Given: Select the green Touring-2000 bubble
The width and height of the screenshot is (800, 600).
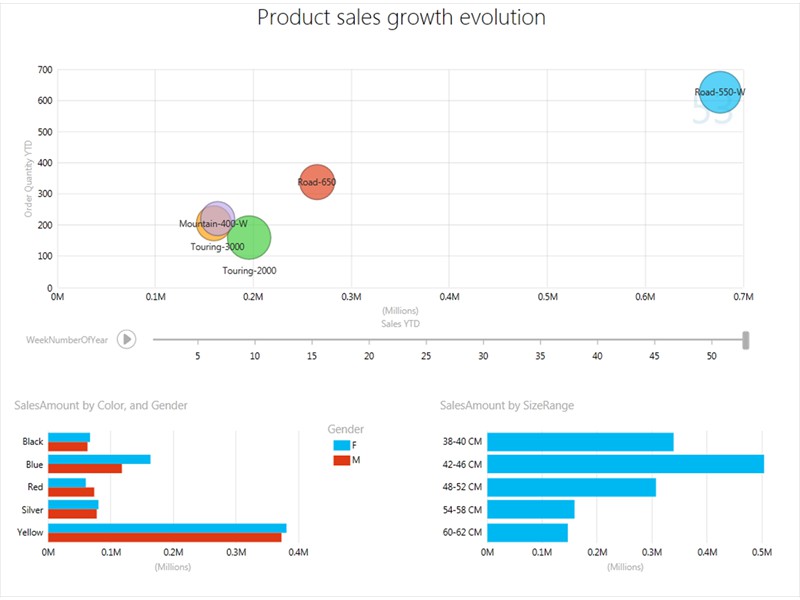Looking at the screenshot, I should click(x=249, y=238).
